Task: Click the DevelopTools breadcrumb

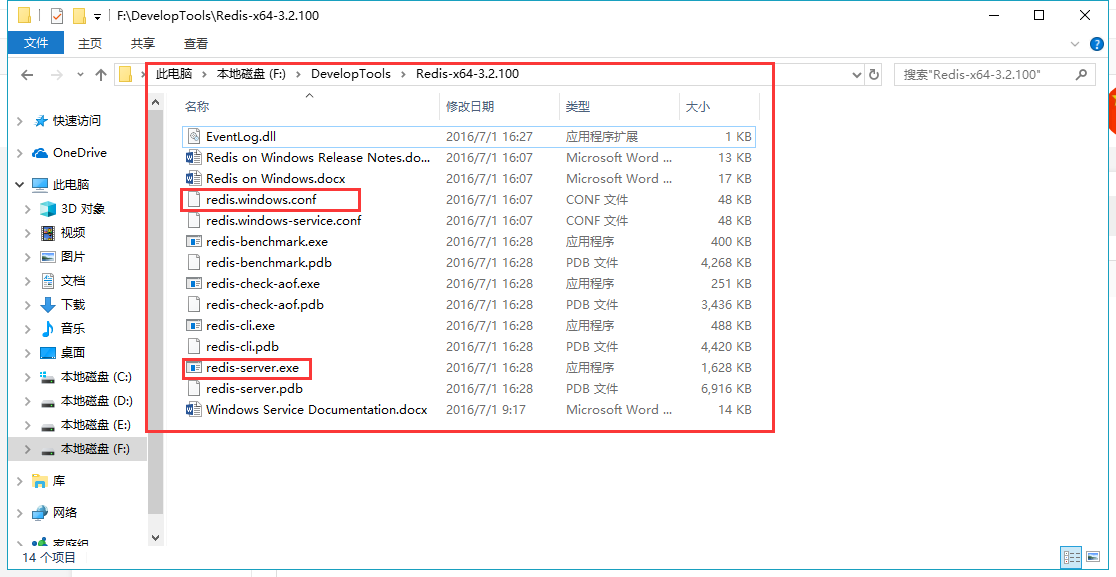Action: 351,74
